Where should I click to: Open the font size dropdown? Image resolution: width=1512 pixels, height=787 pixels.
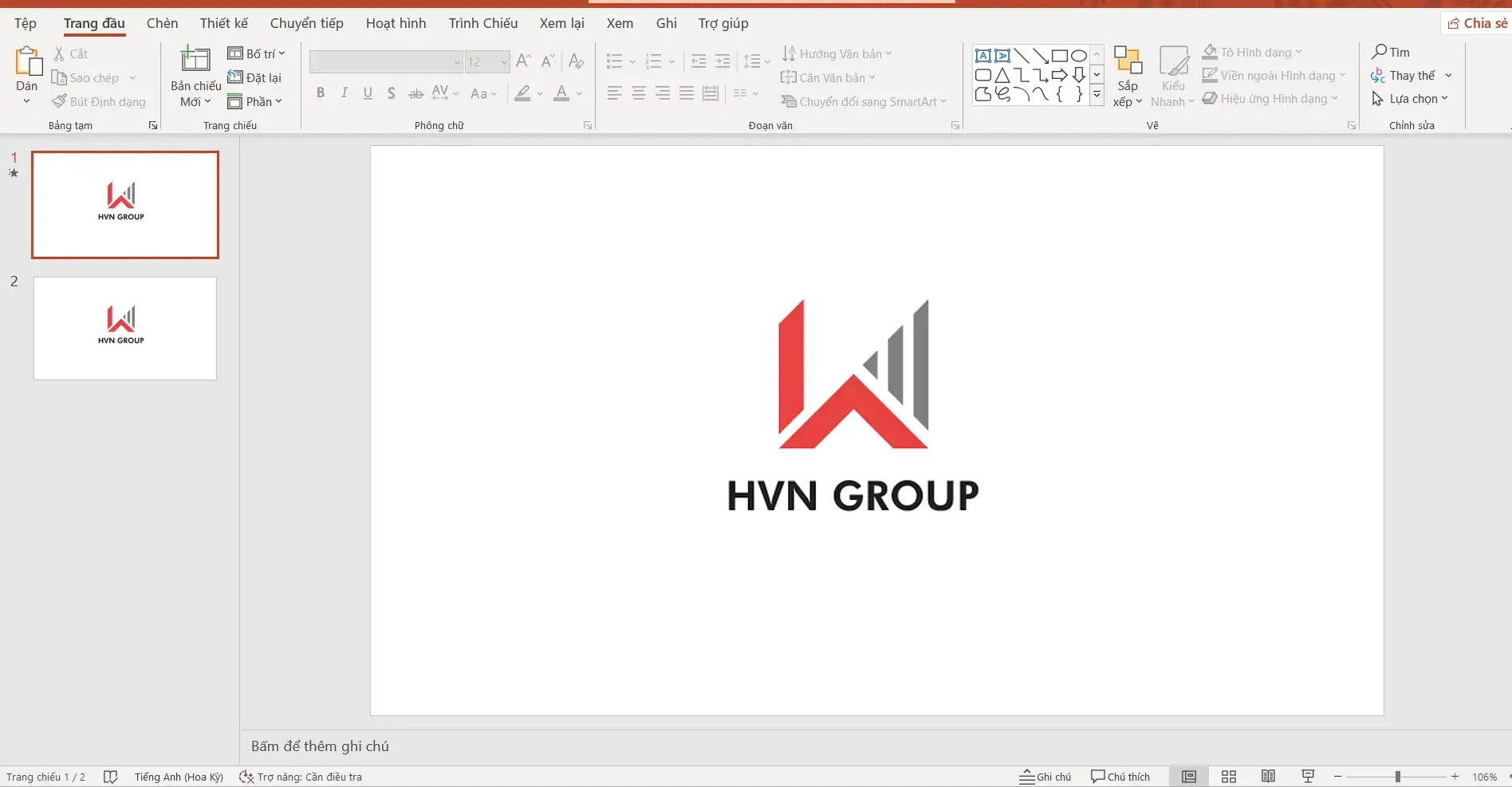pyautogui.click(x=503, y=61)
